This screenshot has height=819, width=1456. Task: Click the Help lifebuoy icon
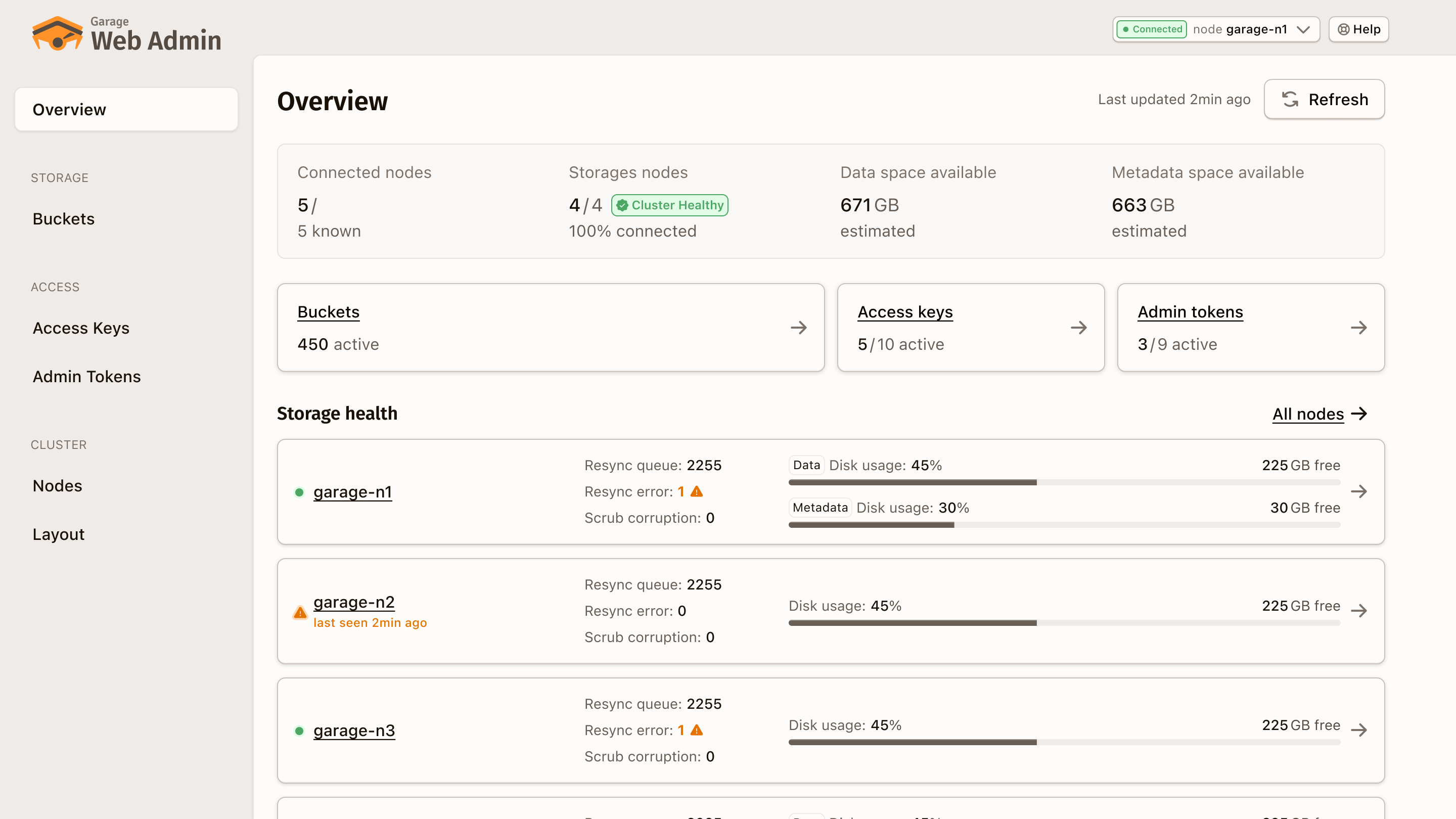click(1344, 29)
